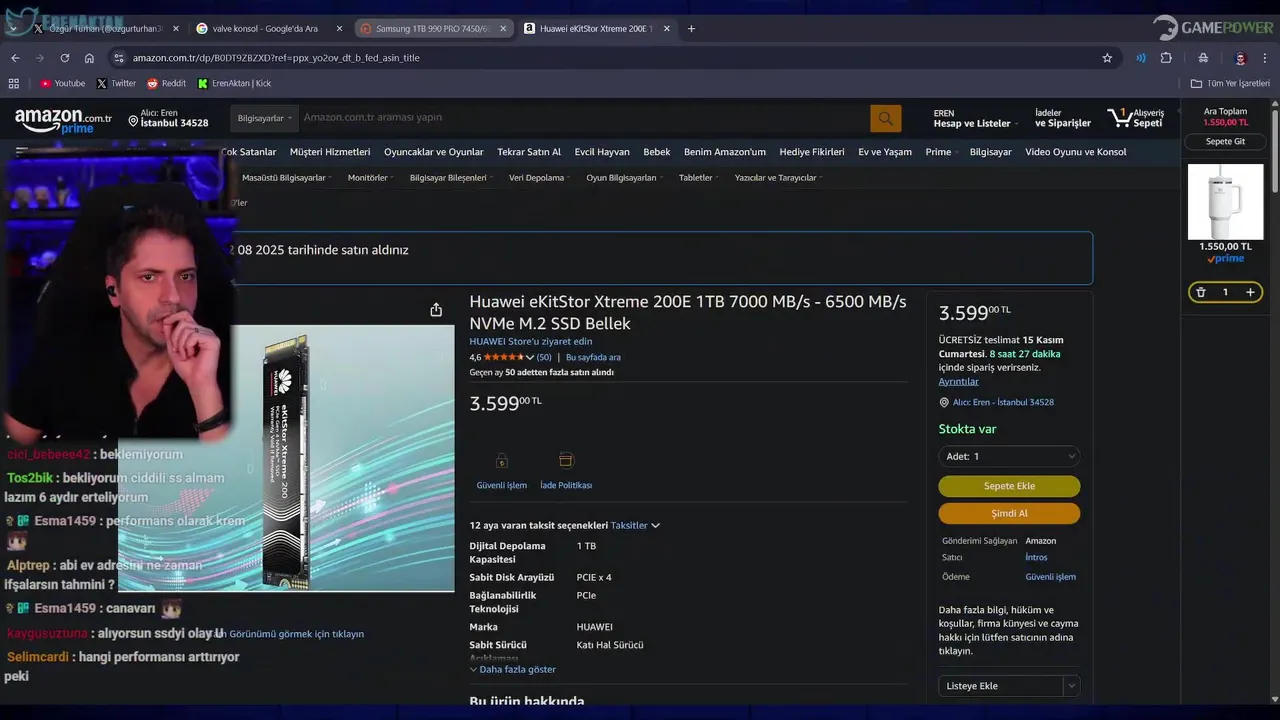Click the Sepete Ekle button

coord(1009,486)
